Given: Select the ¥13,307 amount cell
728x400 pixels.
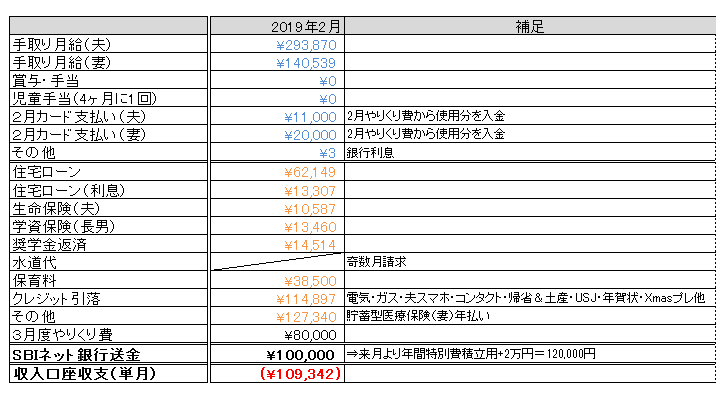Looking at the screenshot, I should (277, 190).
